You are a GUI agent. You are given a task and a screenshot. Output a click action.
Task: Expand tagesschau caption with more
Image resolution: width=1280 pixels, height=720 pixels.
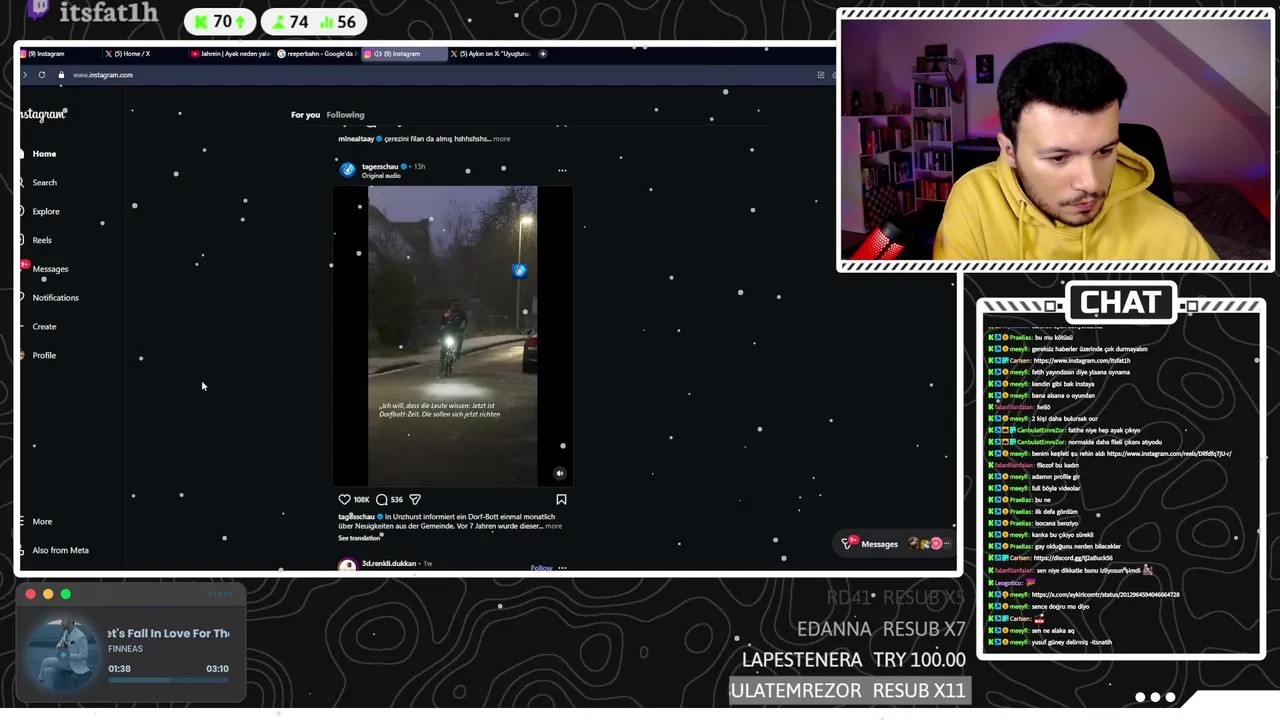click(x=553, y=526)
